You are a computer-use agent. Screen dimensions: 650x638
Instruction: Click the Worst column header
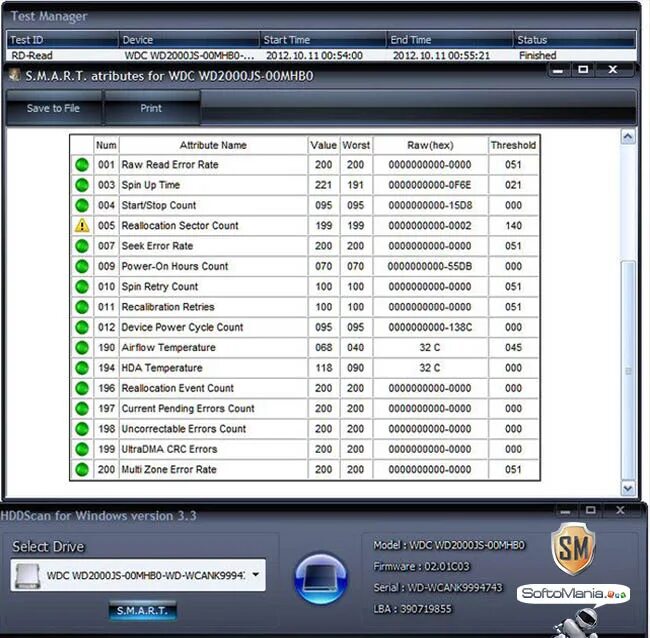pyautogui.click(x=356, y=145)
